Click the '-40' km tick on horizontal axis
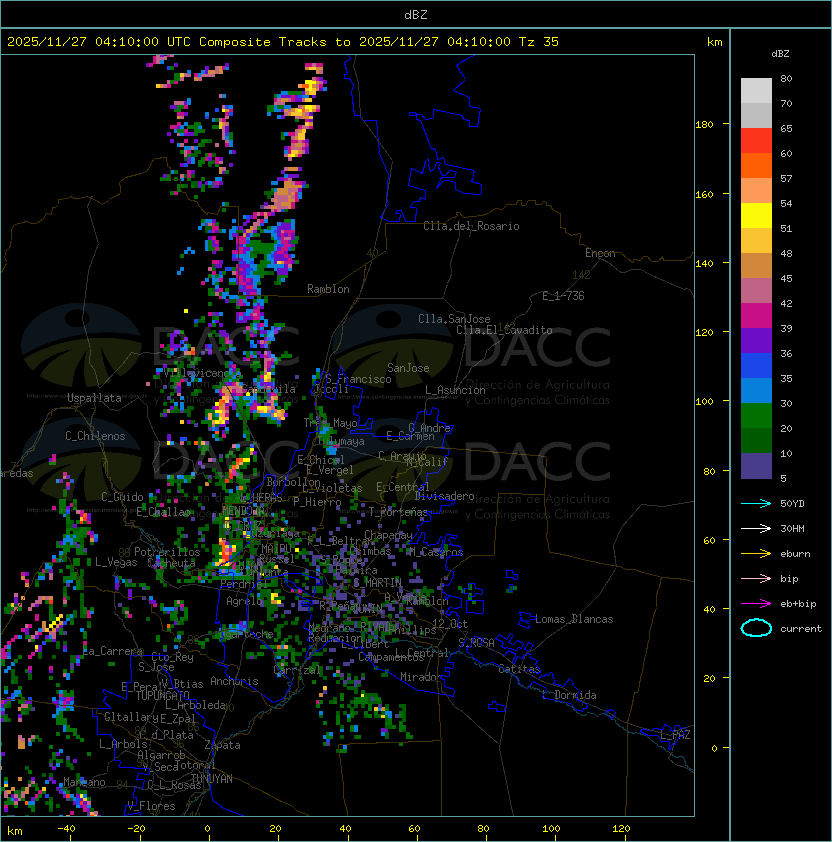 pyautogui.click(x=66, y=829)
